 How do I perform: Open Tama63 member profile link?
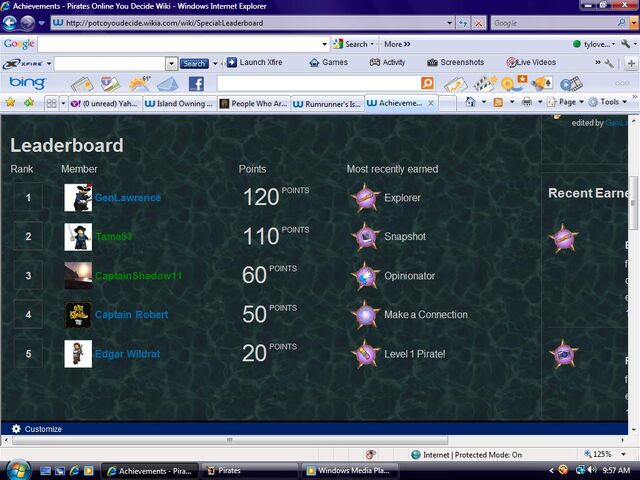click(x=114, y=236)
